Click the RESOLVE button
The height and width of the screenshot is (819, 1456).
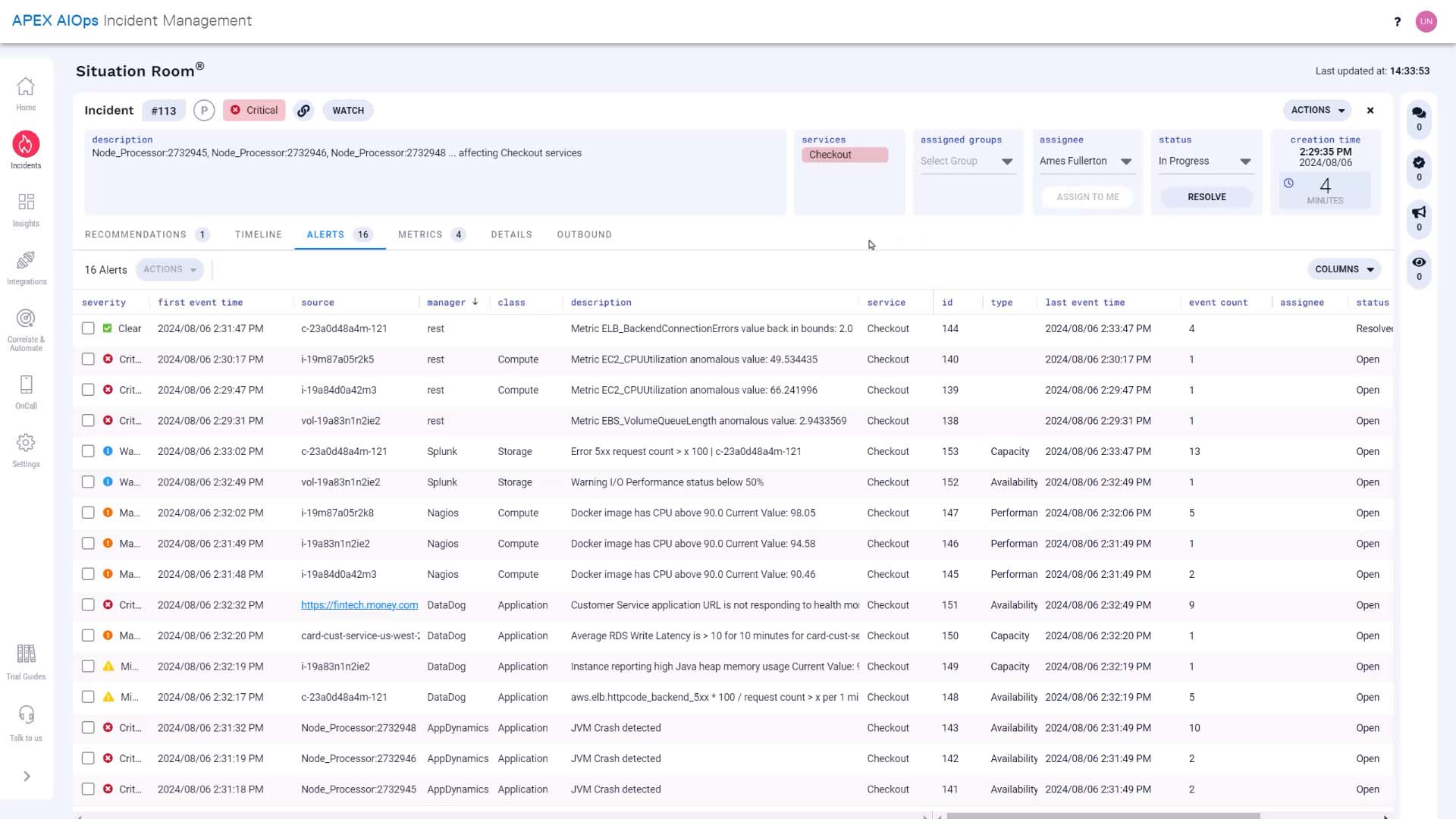[x=1207, y=197]
